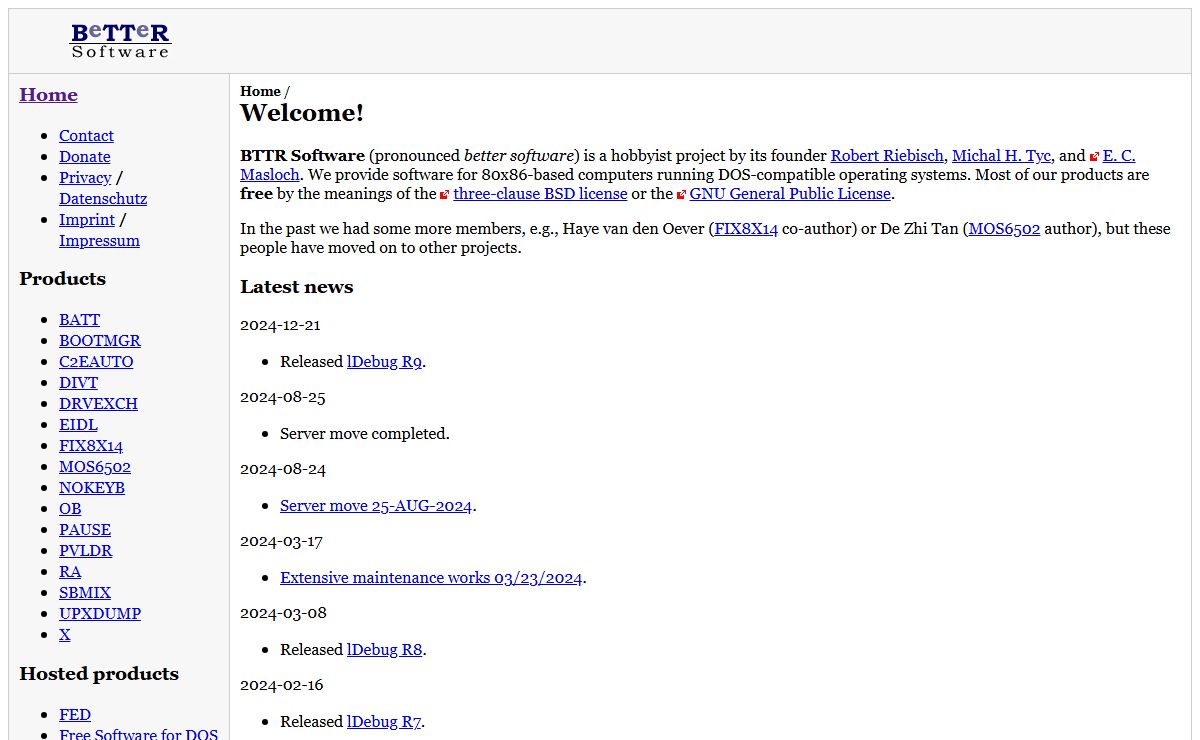Click the 2024-03-08 news date
The height and width of the screenshot is (740, 1200).
tap(283, 613)
